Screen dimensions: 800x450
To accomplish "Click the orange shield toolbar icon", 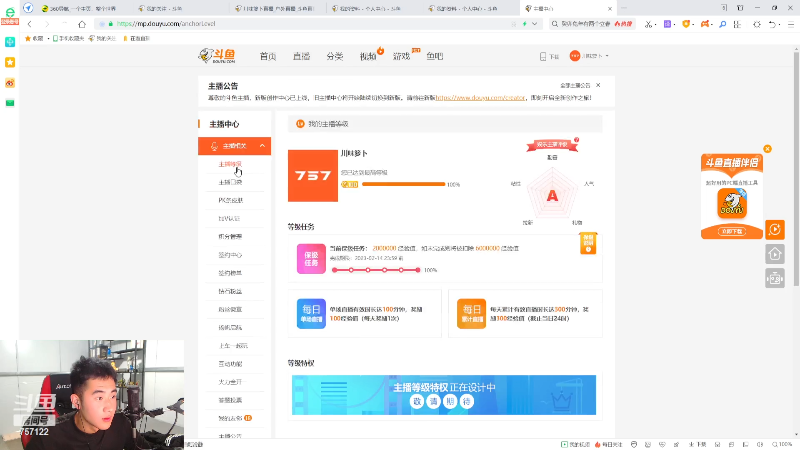I will 686,24.
